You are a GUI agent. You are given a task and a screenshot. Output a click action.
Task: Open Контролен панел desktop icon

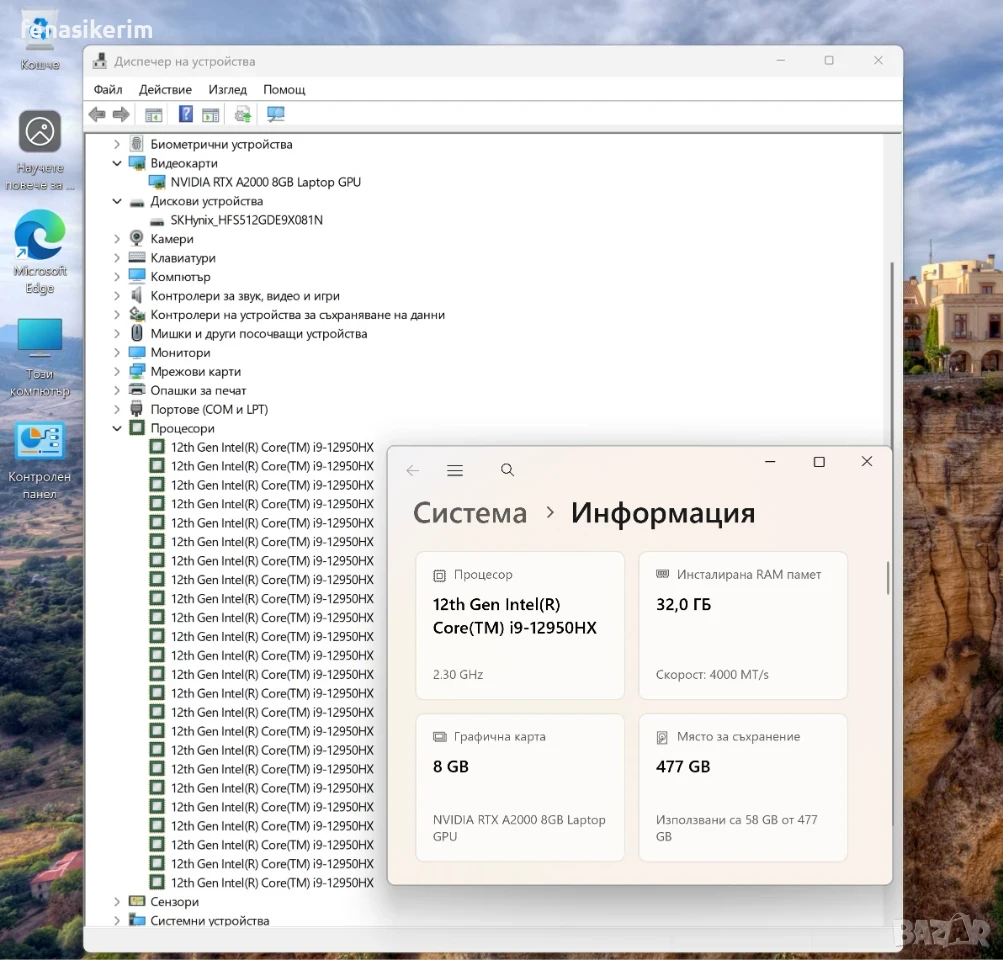click(40, 460)
